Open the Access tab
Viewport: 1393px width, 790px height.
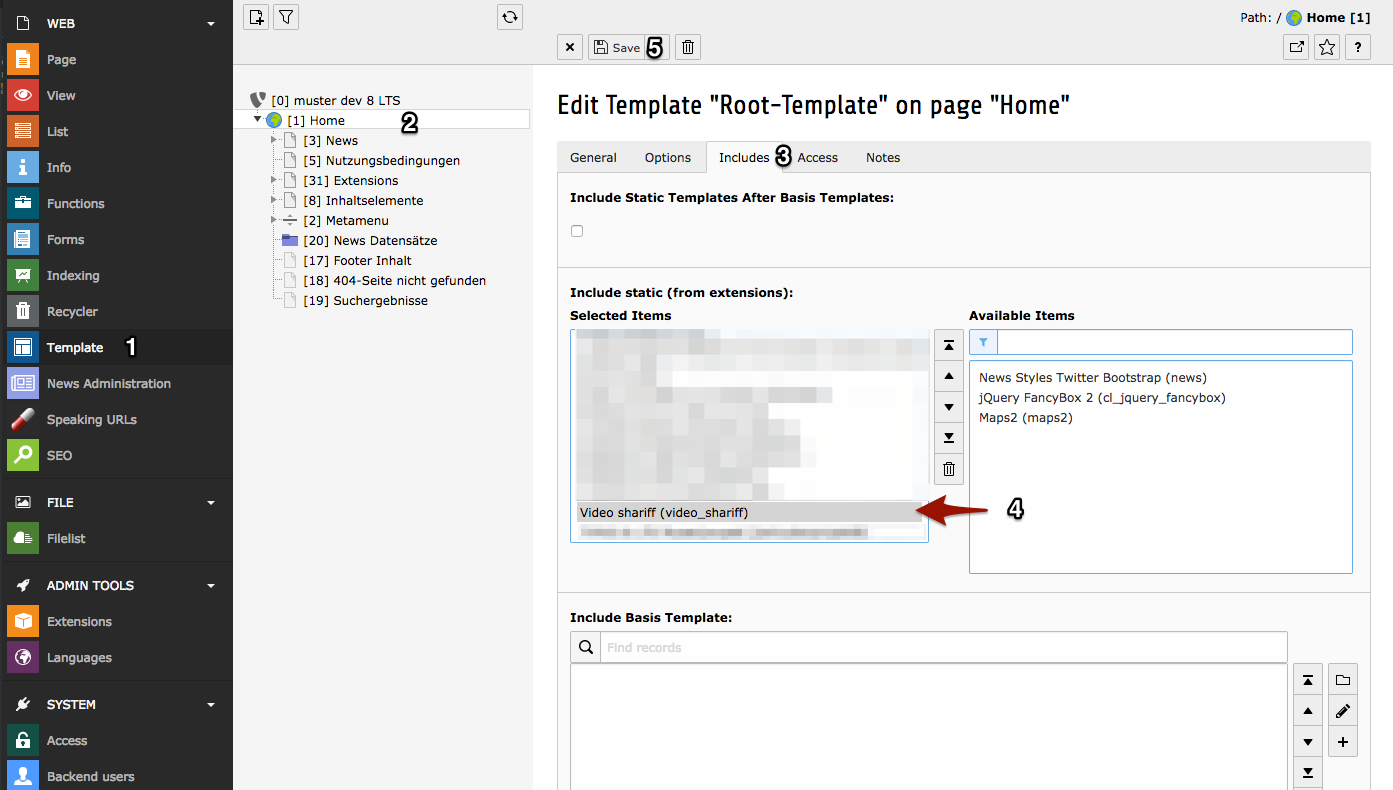[817, 157]
